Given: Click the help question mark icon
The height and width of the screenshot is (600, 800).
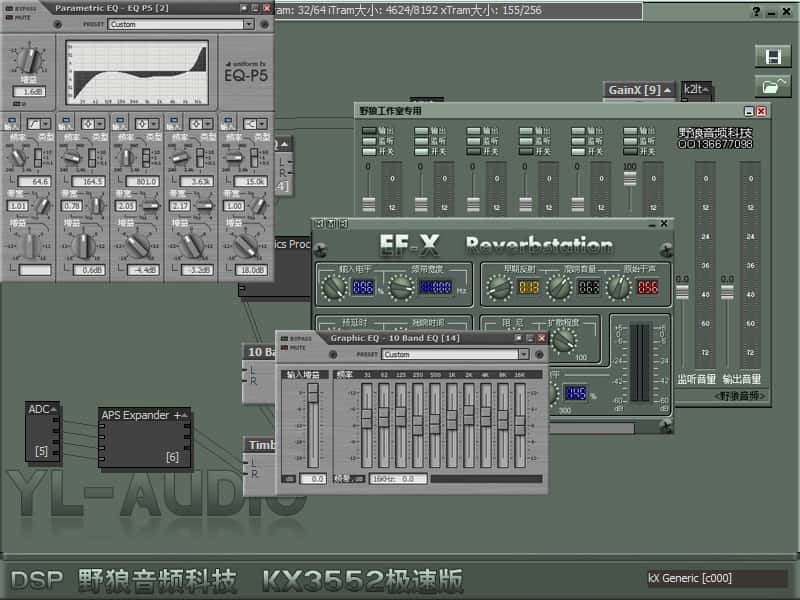Looking at the screenshot, I should [x=756, y=11].
